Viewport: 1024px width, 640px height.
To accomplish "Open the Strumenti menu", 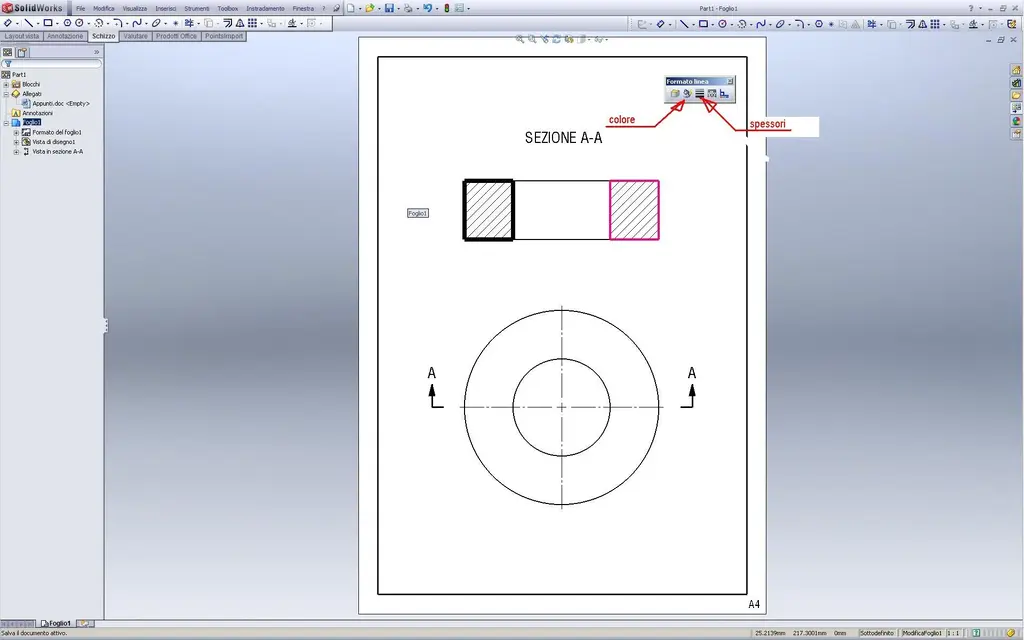I will (197, 8).
